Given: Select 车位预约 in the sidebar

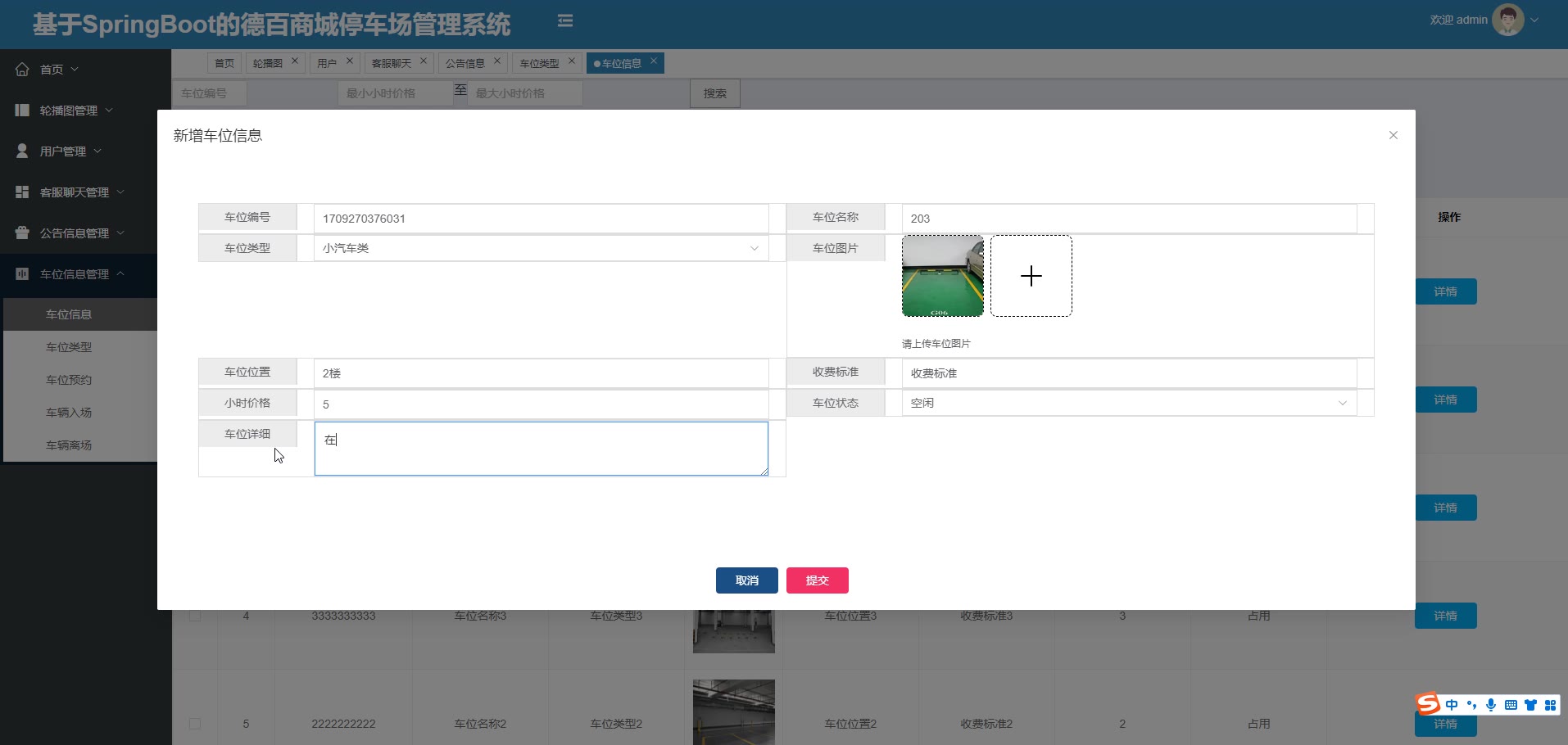Looking at the screenshot, I should 69,380.
